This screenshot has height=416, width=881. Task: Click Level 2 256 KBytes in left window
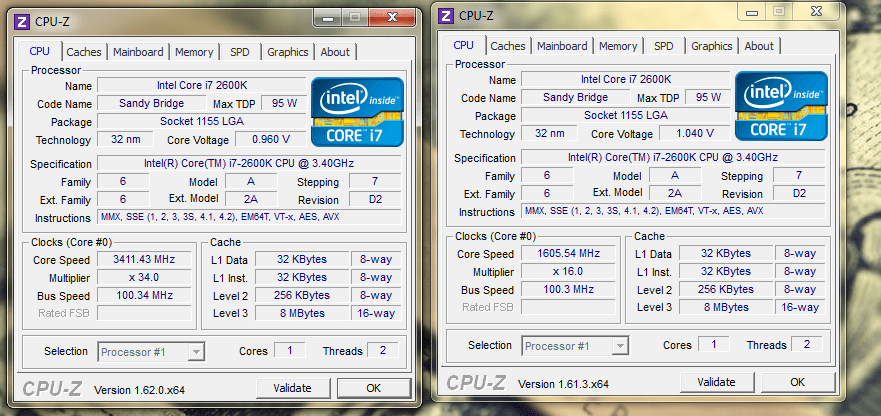302,295
